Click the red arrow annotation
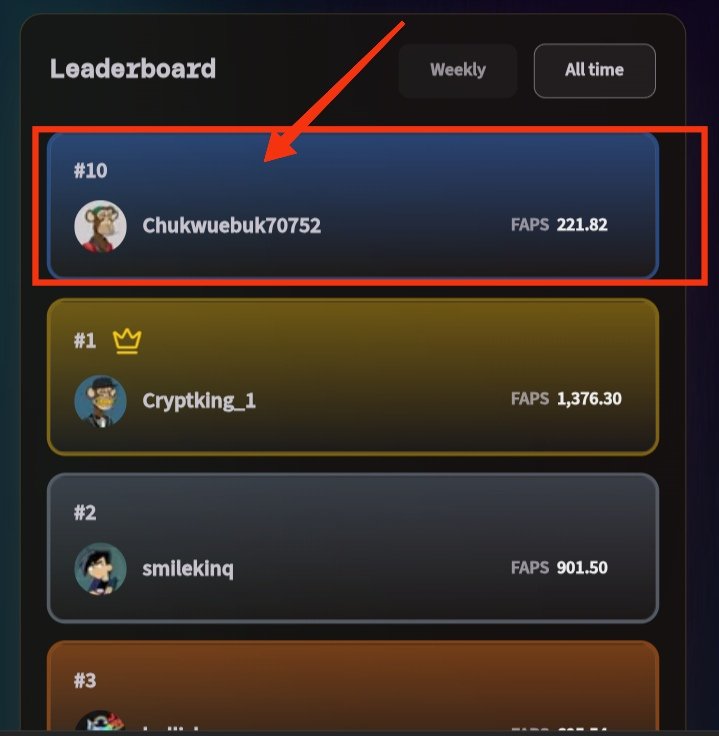 coord(334,92)
